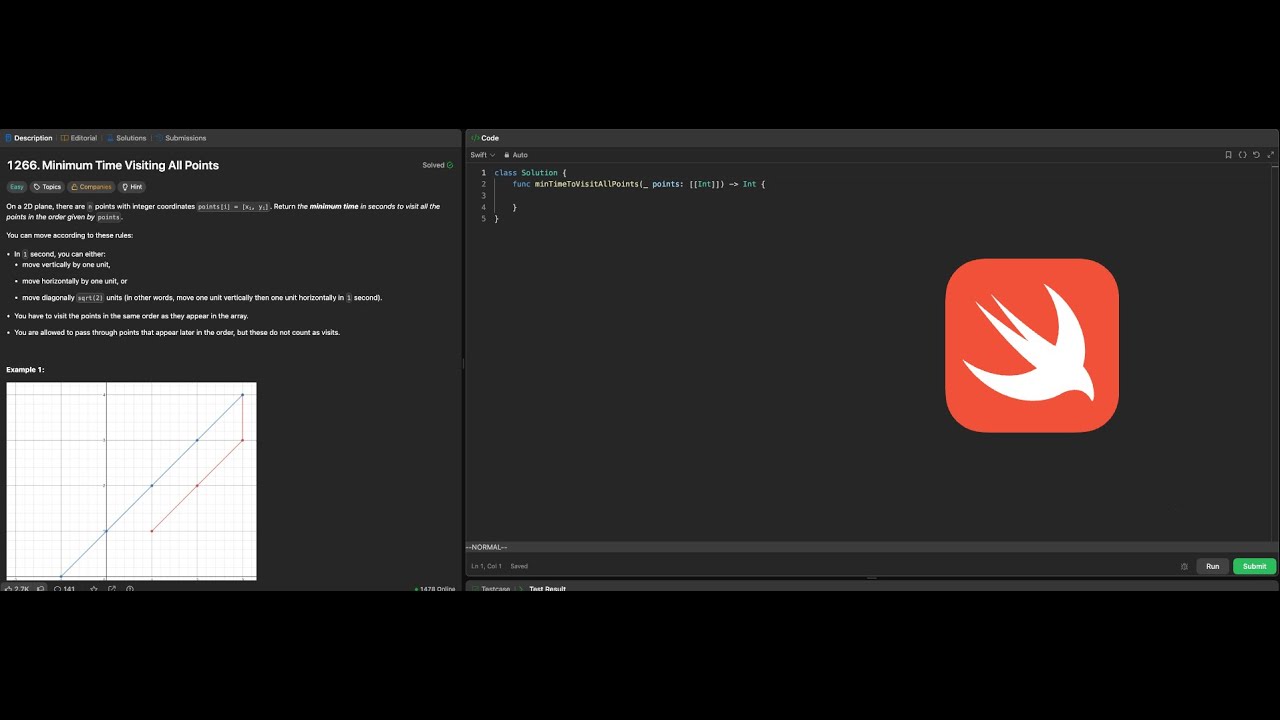This screenshot has width=1280, height=720.
Task: Click the NORMAL vim mode indicator
Action: pyautogui.click(x=487, y=547)
